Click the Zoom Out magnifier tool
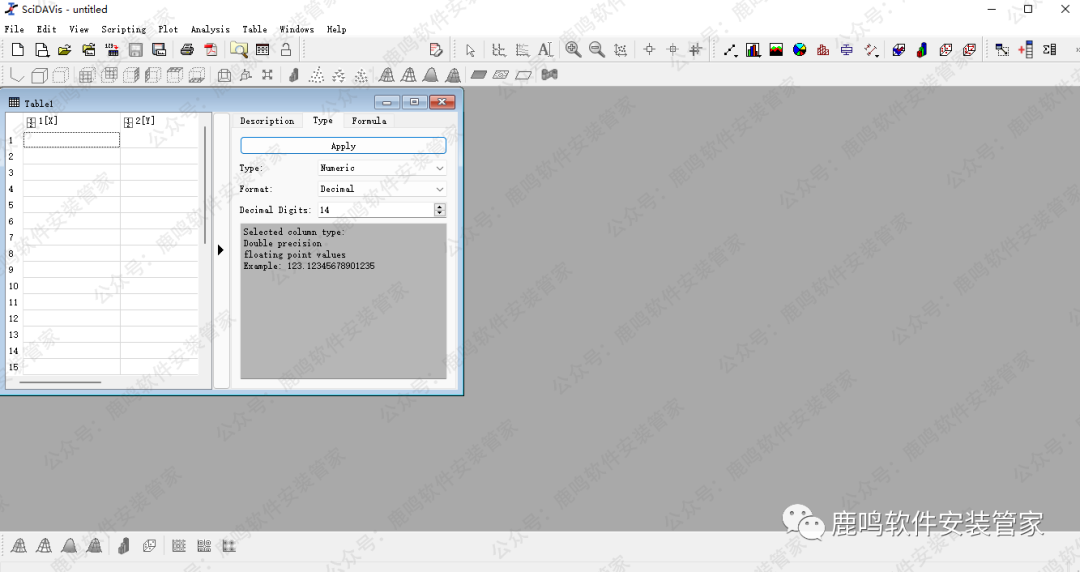This screenshot has width=1080, height=572. pos(597,50)
